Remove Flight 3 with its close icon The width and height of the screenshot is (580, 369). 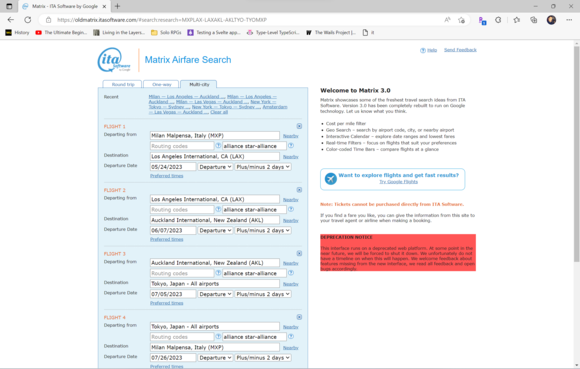click(299, 253)
